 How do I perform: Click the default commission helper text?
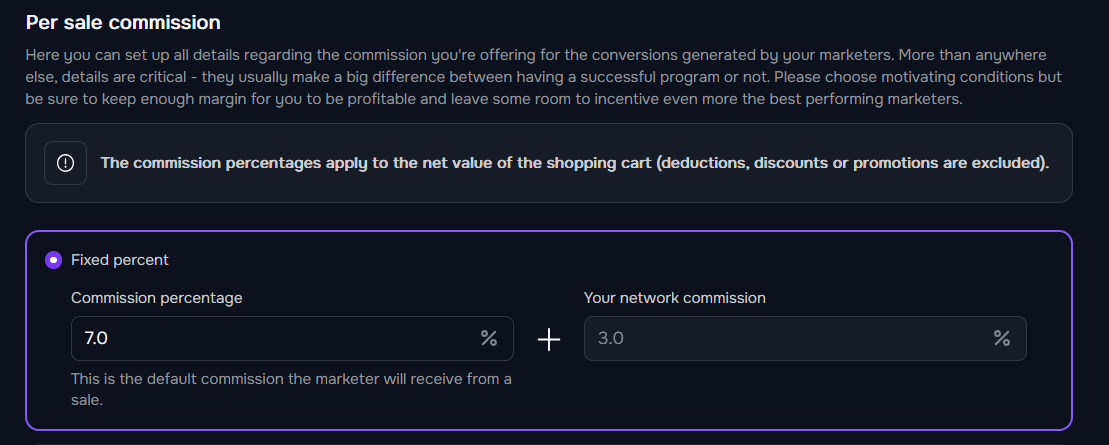coord(291,389)
